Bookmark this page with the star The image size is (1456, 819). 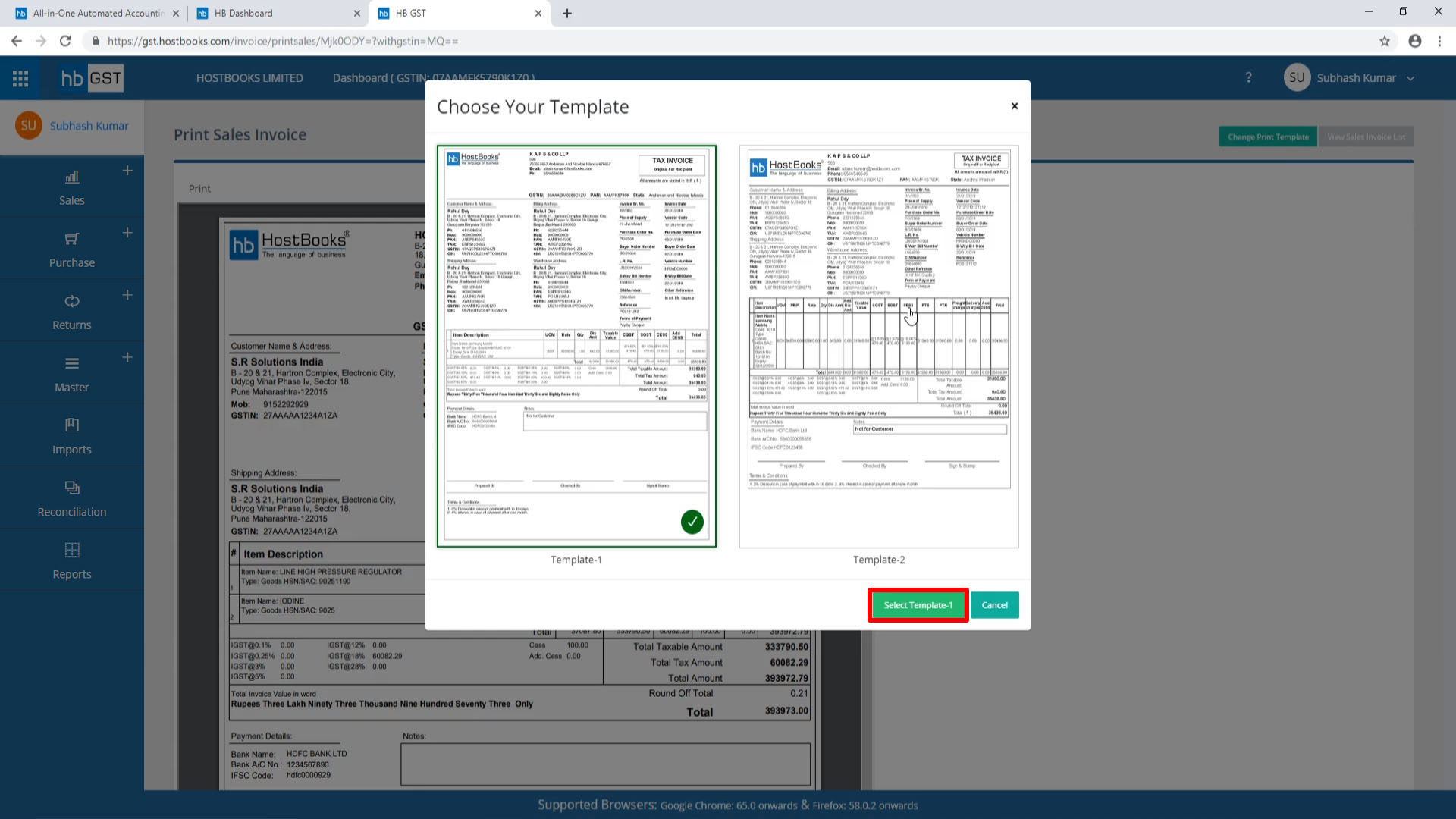coord(1385,41)
